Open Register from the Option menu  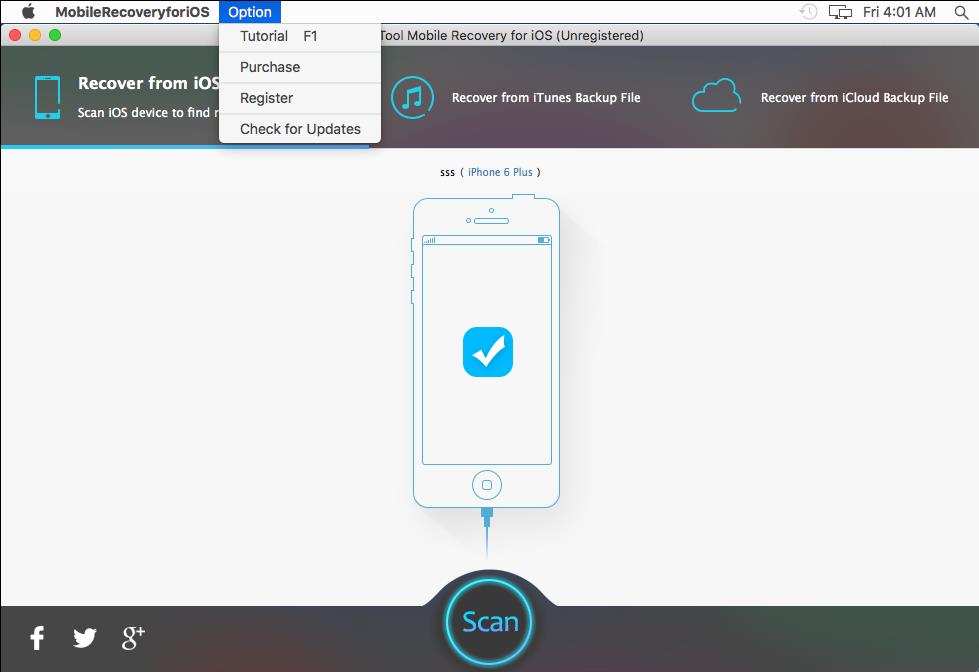(300, 98)
